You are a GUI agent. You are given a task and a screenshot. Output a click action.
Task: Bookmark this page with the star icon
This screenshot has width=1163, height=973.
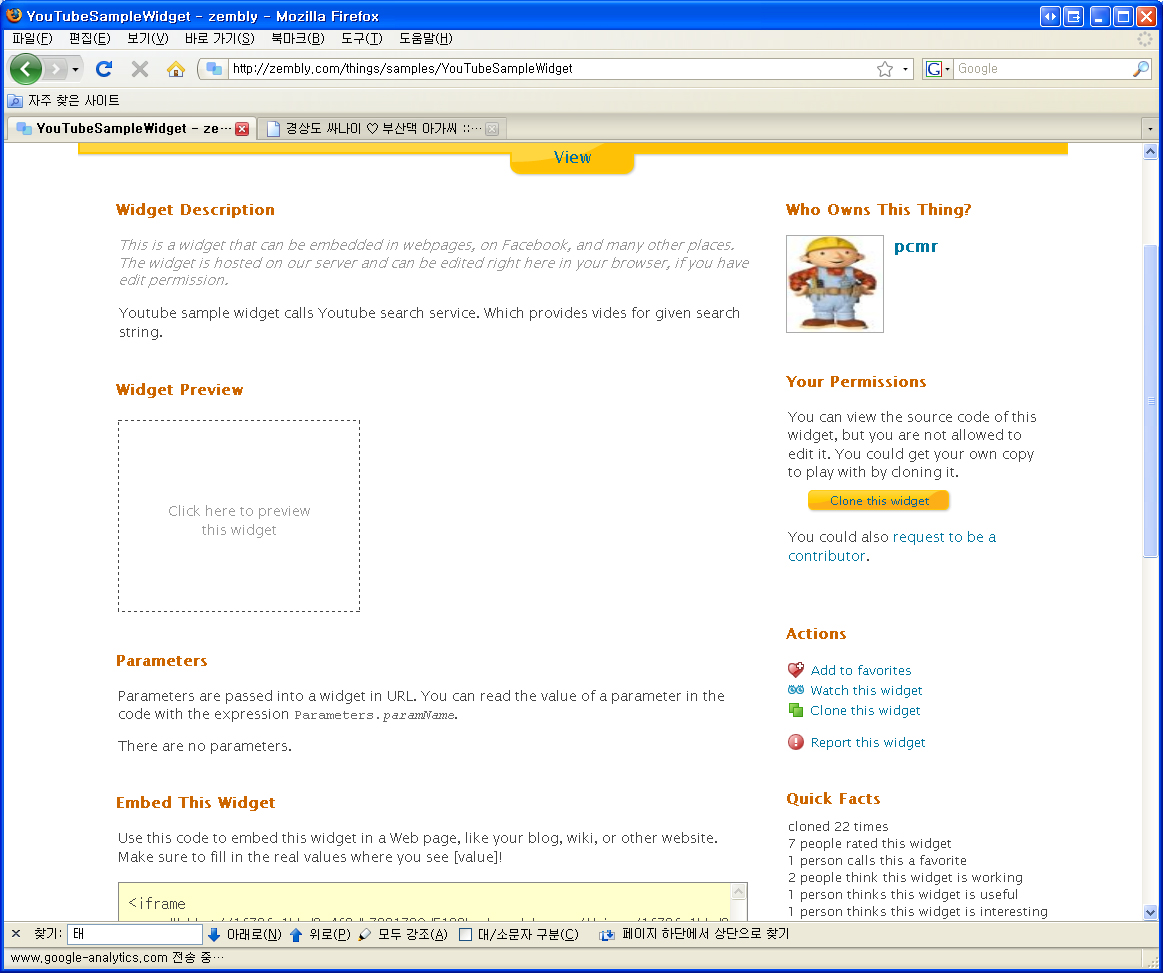pos(885,69)
